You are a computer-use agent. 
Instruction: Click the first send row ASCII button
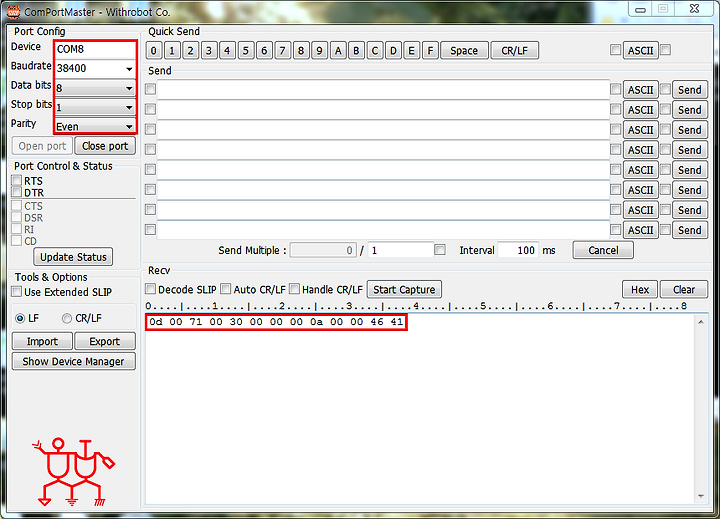coord(641,90)
